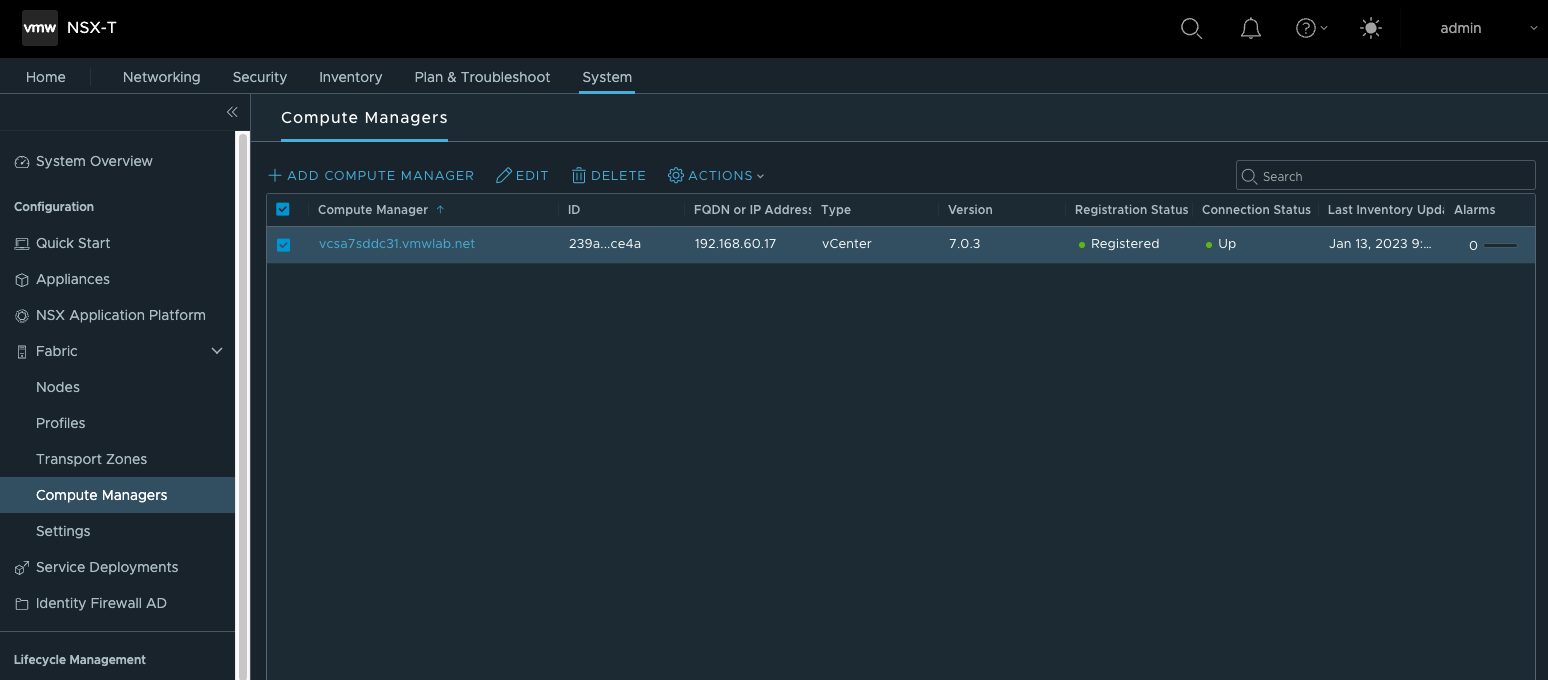Collapse the Fabric section chevron
The width and height of the screenshot is (1548, 680).
[x=217, y=351]
